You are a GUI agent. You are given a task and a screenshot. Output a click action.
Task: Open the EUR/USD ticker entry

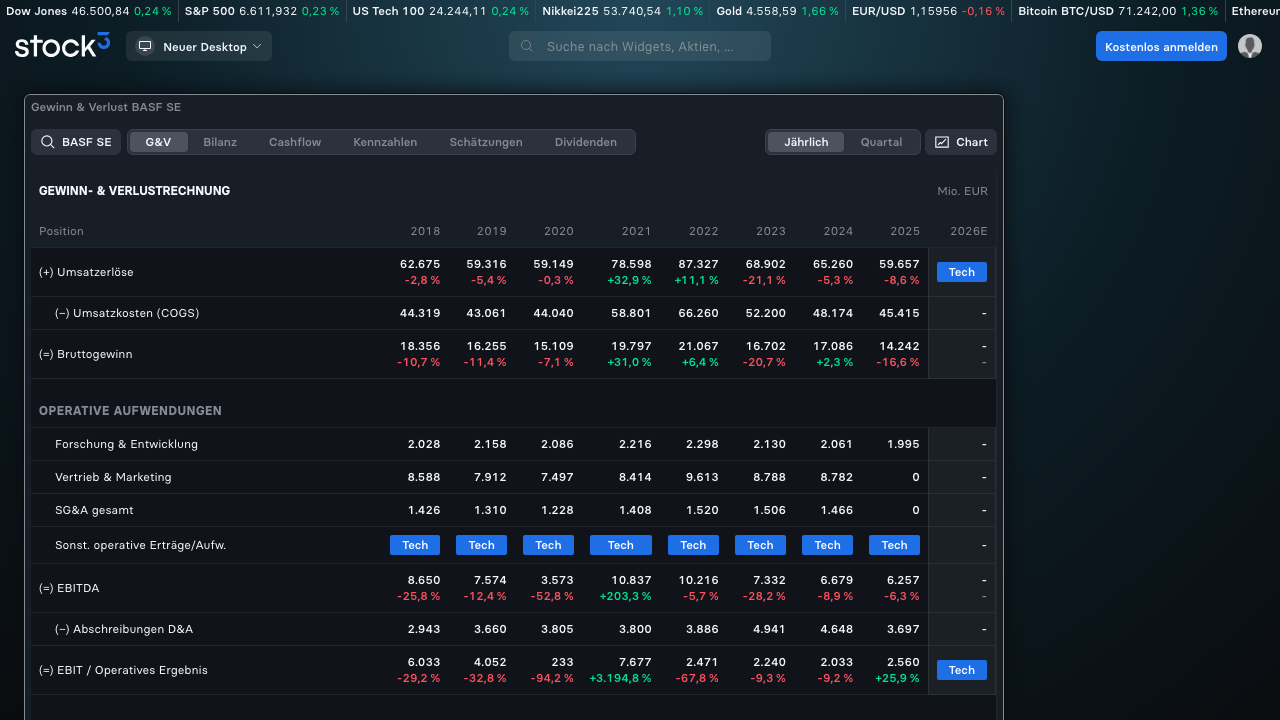(x=928, y=11)
